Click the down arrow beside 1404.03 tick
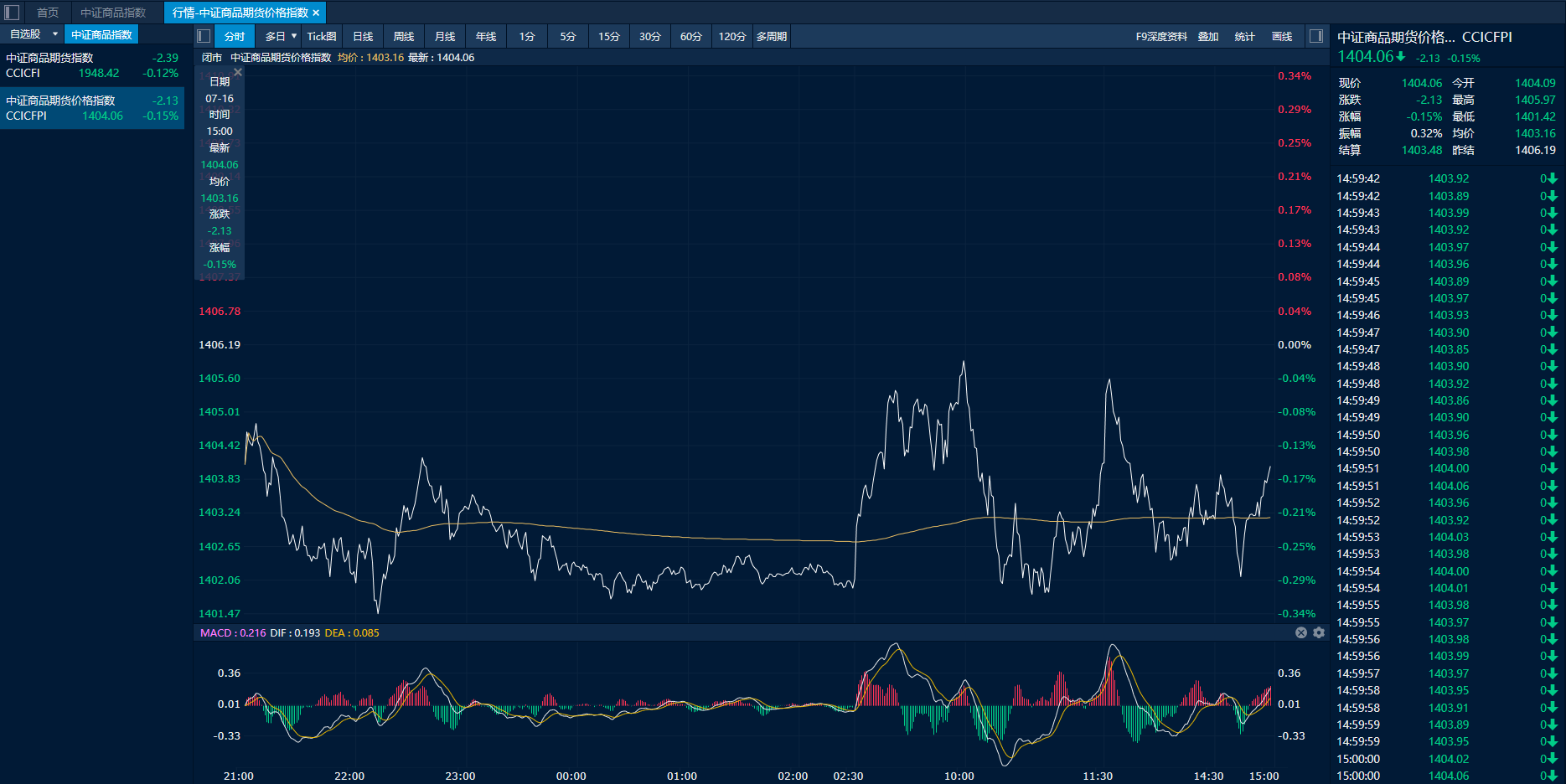Viewport: 1566px width, 784px height. [x=1552, y=537]
